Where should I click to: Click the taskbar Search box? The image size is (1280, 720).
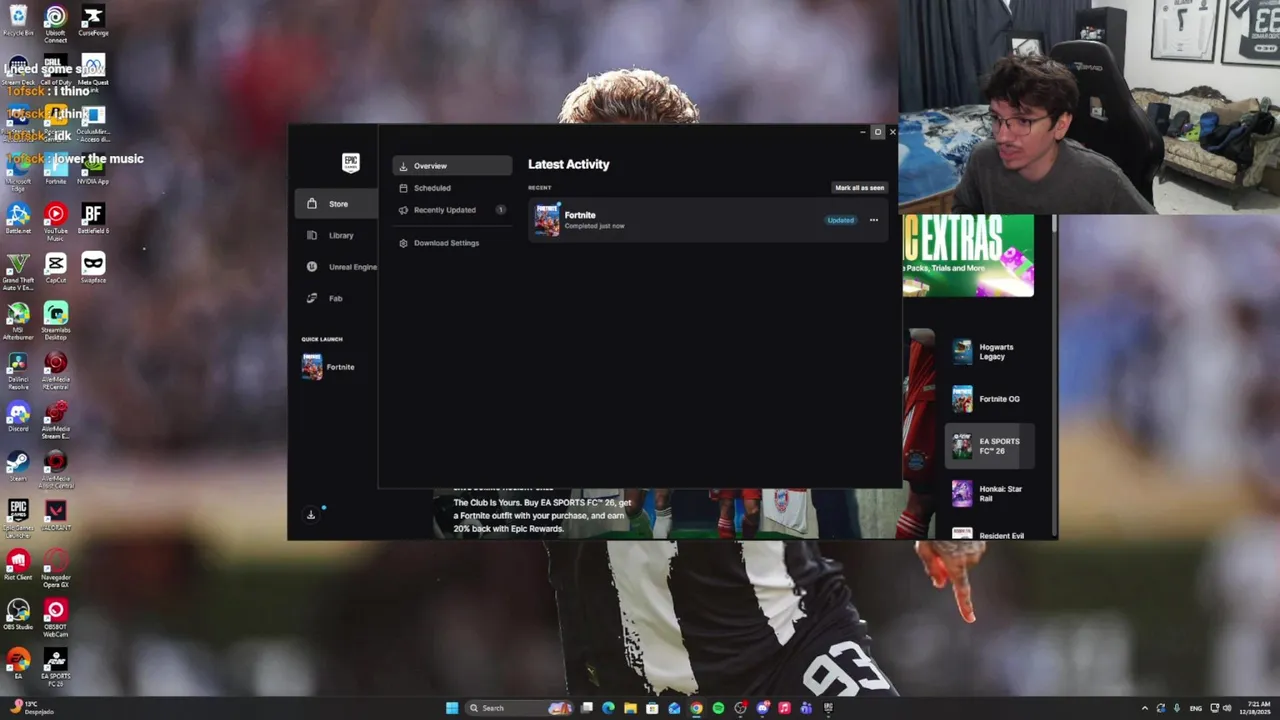[520, 708]
